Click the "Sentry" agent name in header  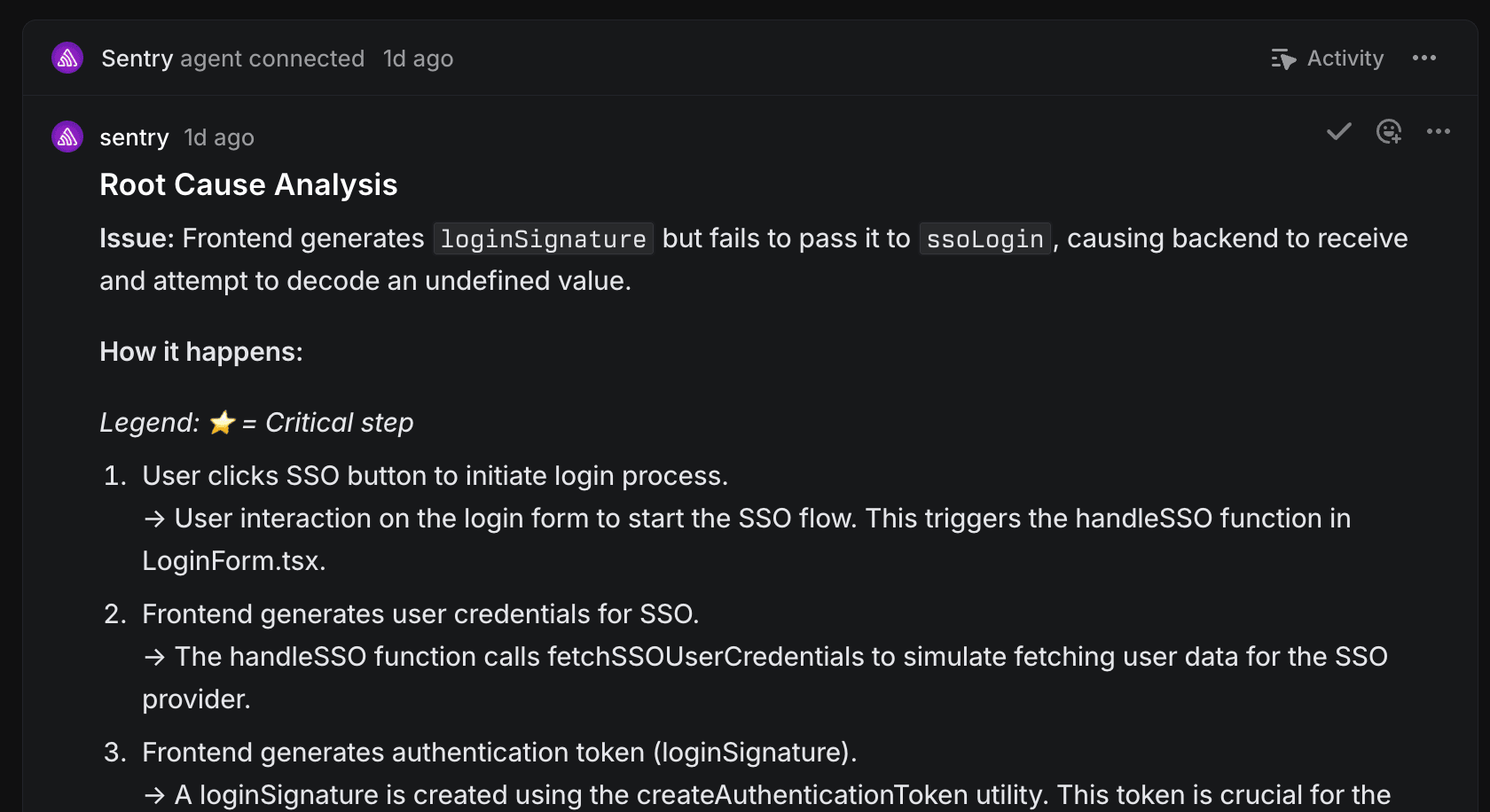(x=137, y=59)
